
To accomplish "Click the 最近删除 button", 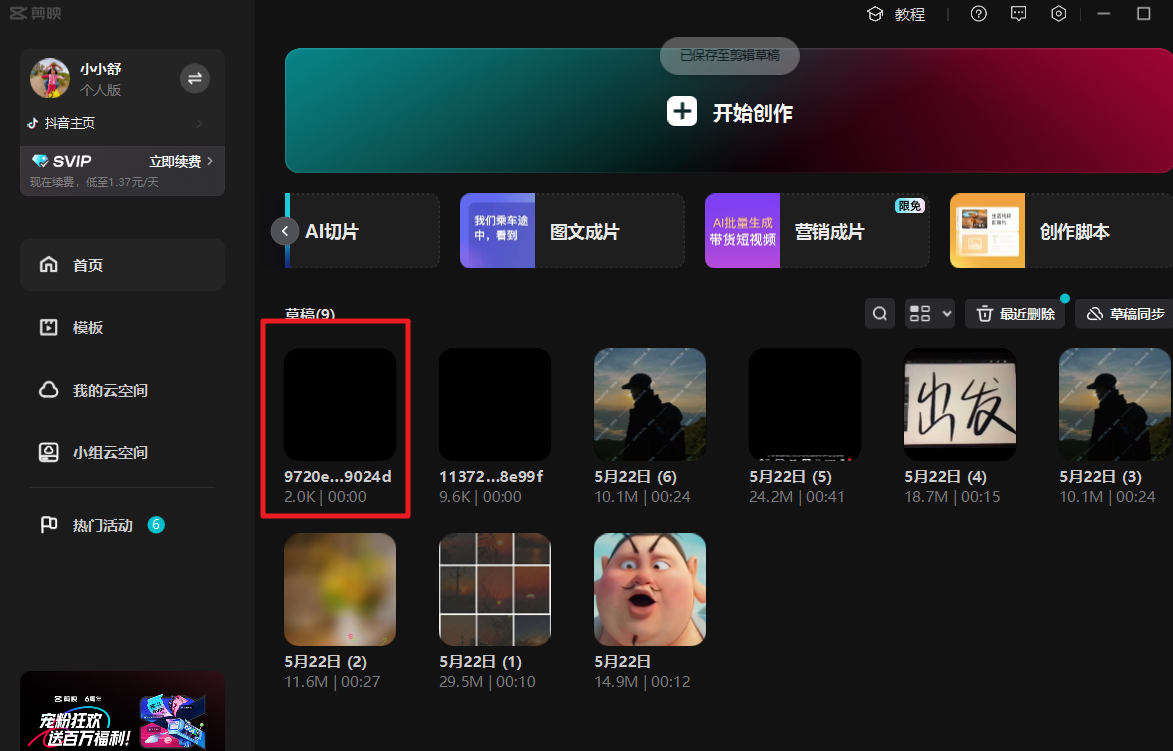I will 1015,314.
